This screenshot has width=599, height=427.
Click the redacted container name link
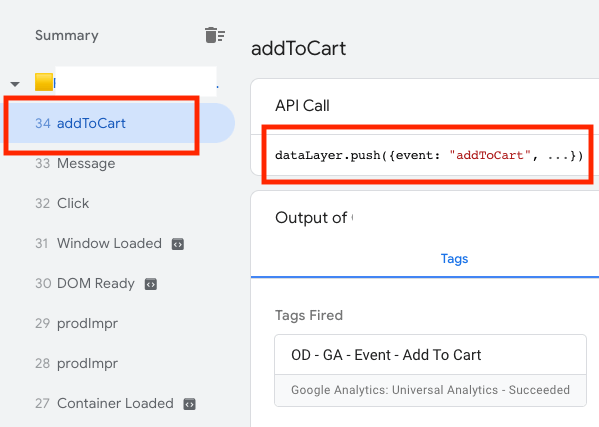pyautogui.click(x=136, y=82)
